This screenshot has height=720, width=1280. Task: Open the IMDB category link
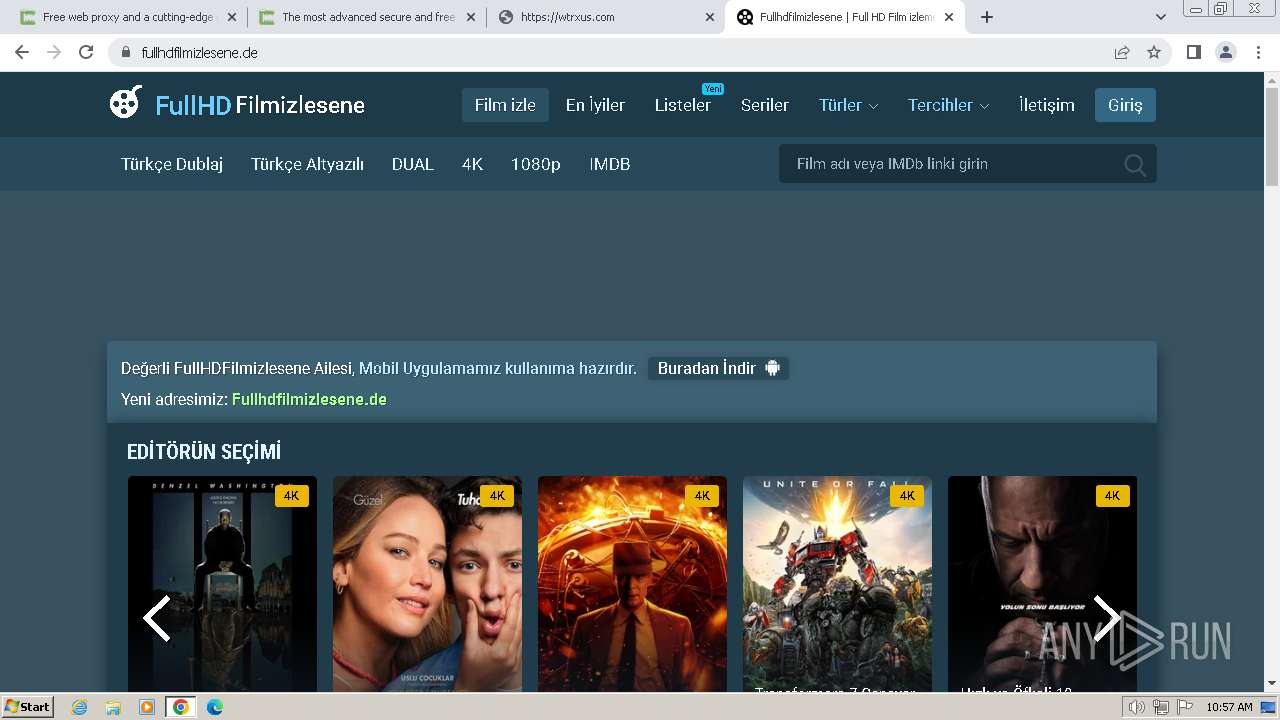pos(610,164)
